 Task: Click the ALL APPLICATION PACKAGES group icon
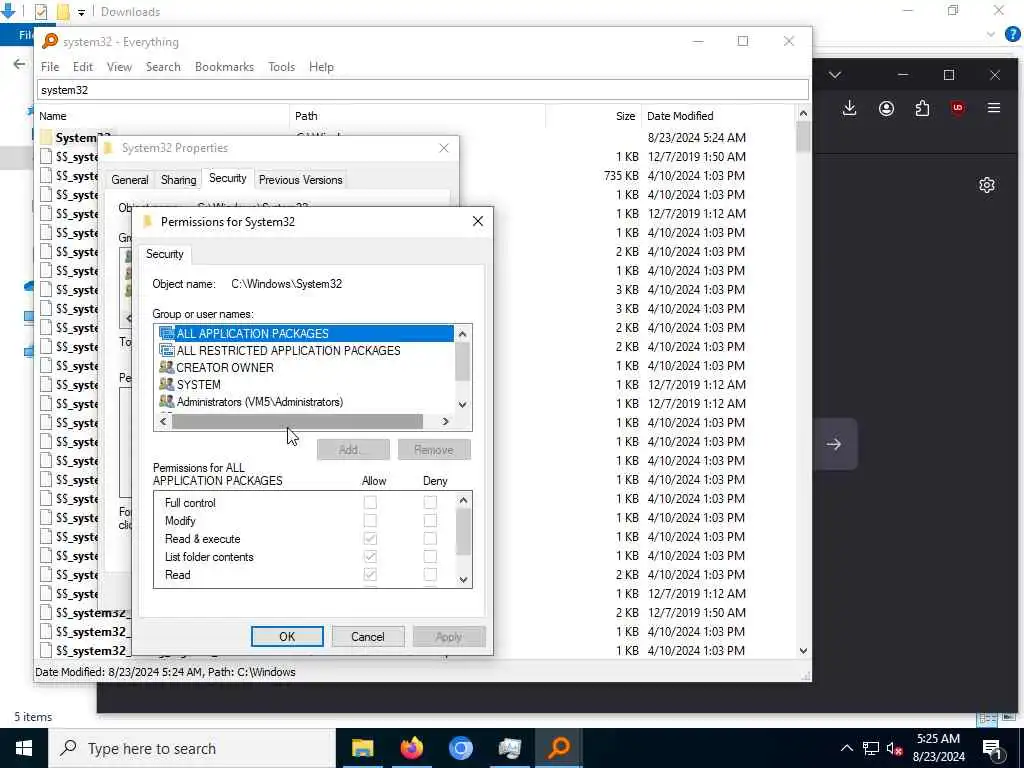point(167,334)
